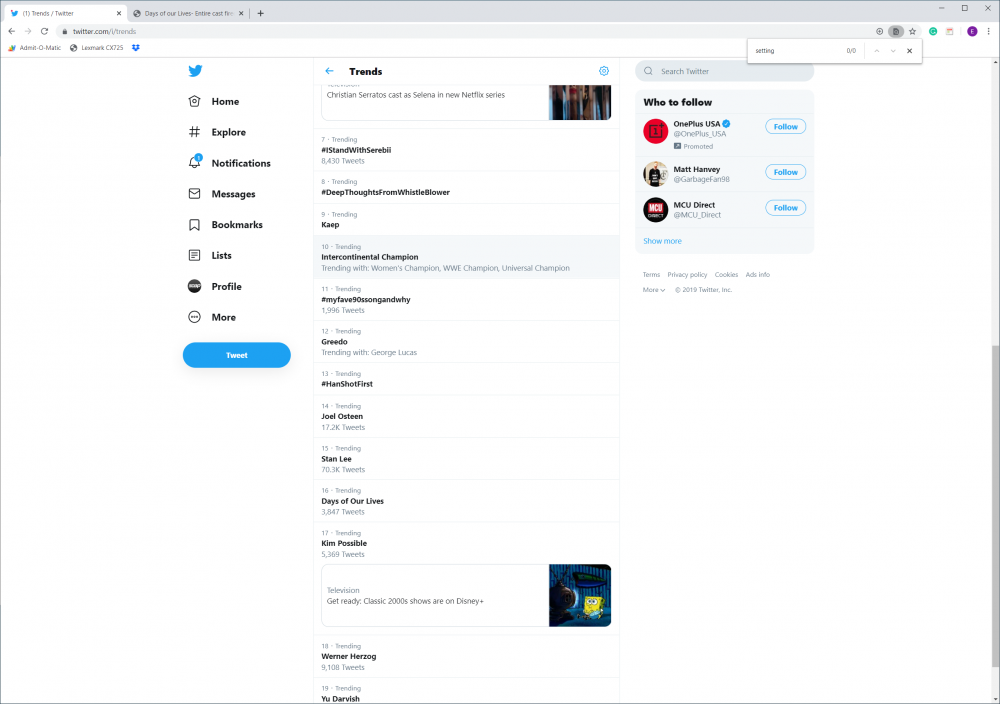The width and height of the screenshot is (1000, 704).
Task: Follow OnePlus USA
Action: [x=786, y=127]
